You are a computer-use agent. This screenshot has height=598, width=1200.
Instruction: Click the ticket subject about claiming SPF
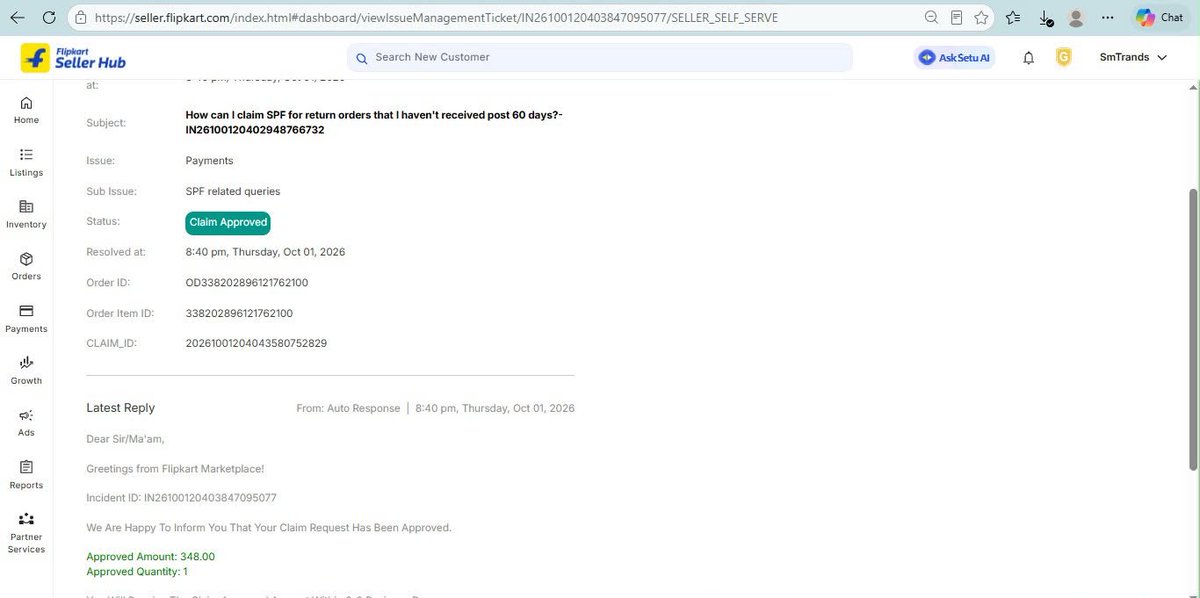click(x=374, y=122)
